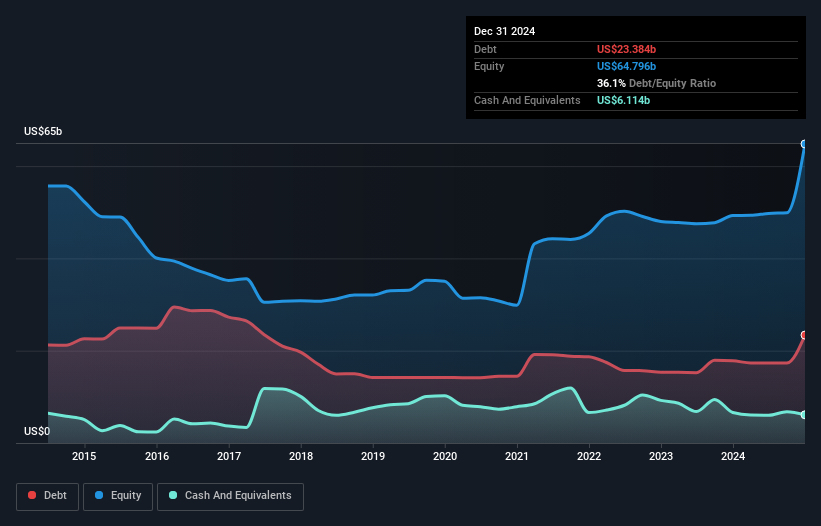Screen dimensions: 821x526
Task: Click the 2022 x-axis label
Action: pyautogui.click(x=589, y=456)
